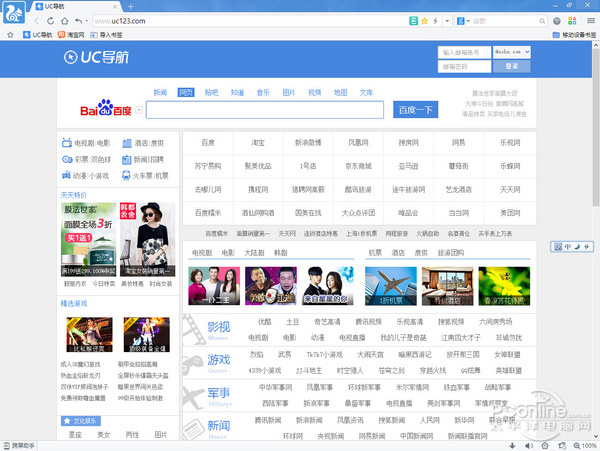This screenshot has width=600, height=451.
Task: Toggle the lightning speed mode icon
Action: tap(435, 21)
